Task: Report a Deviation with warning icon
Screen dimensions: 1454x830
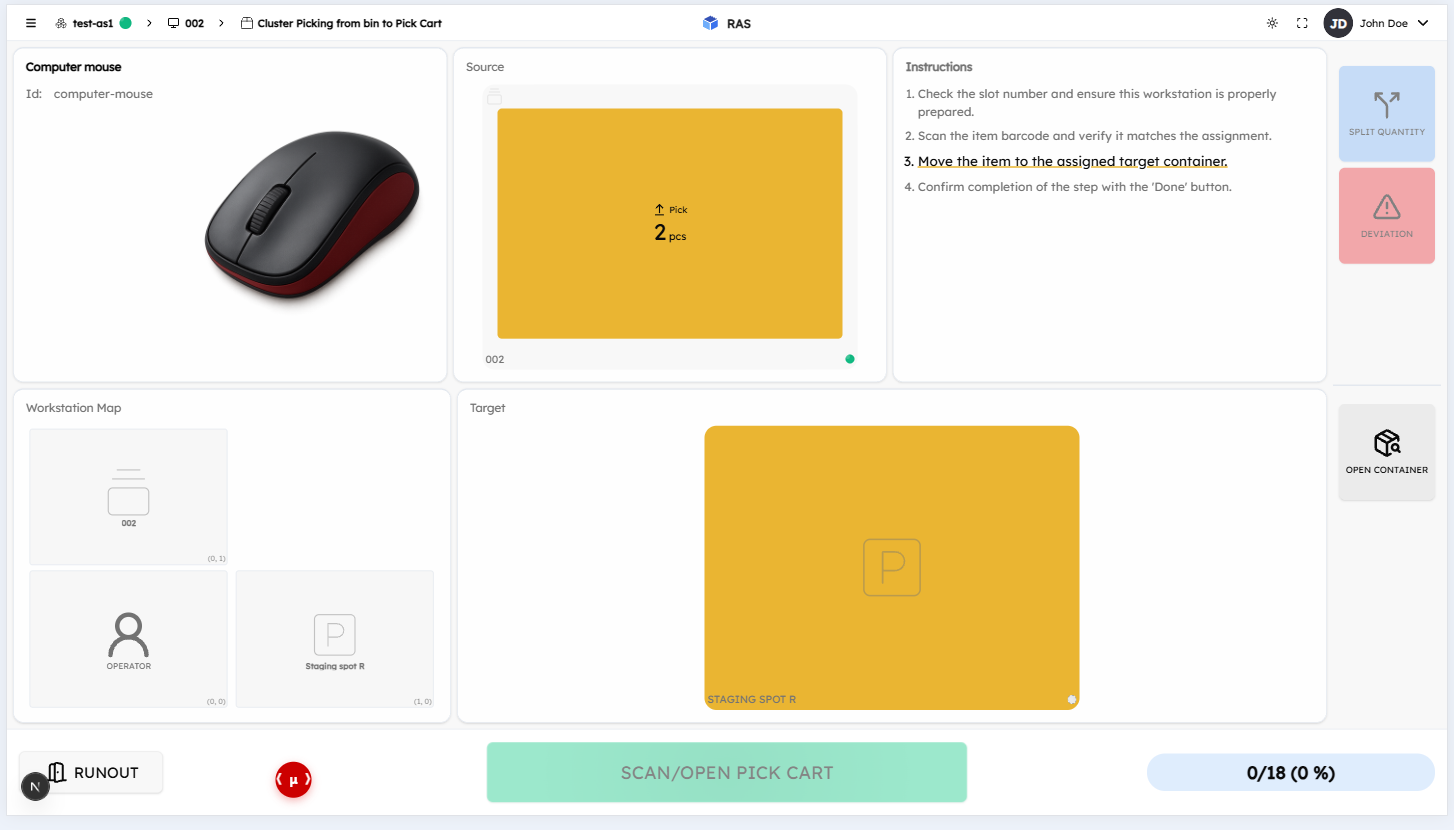Action: [x=1387, y=216]
